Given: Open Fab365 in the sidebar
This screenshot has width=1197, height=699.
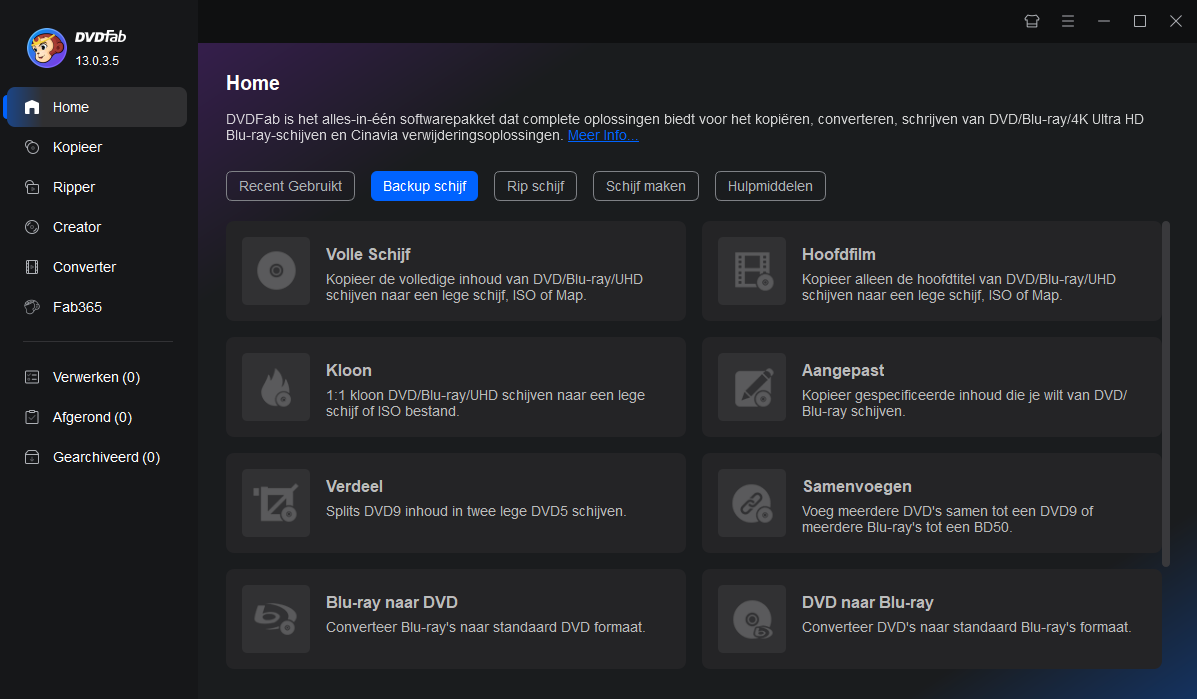Looking at the screenshot, I should coord(95,307).
